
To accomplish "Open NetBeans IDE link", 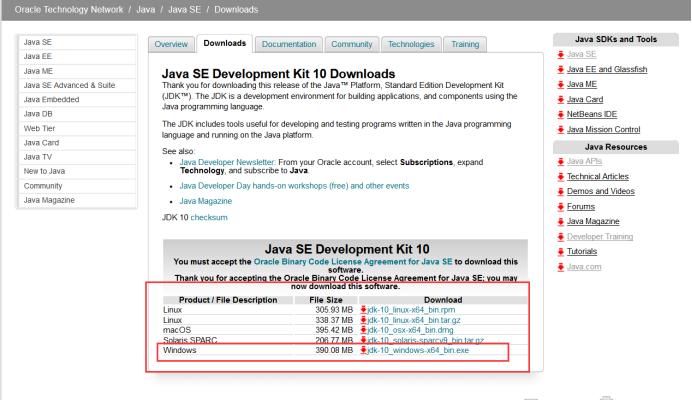I will tap(592, 114).
